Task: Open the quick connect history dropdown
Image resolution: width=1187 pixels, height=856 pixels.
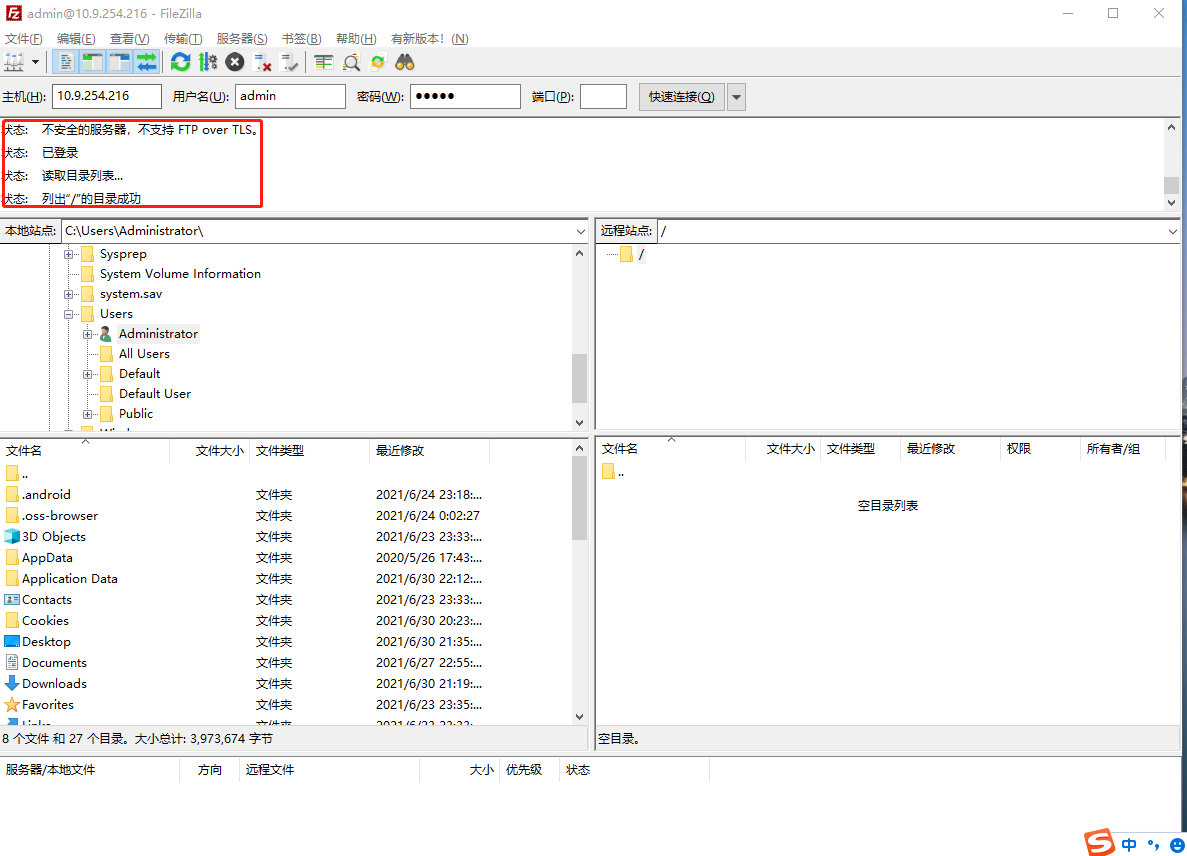Action: pyautogui.click(x=737, y=97)
